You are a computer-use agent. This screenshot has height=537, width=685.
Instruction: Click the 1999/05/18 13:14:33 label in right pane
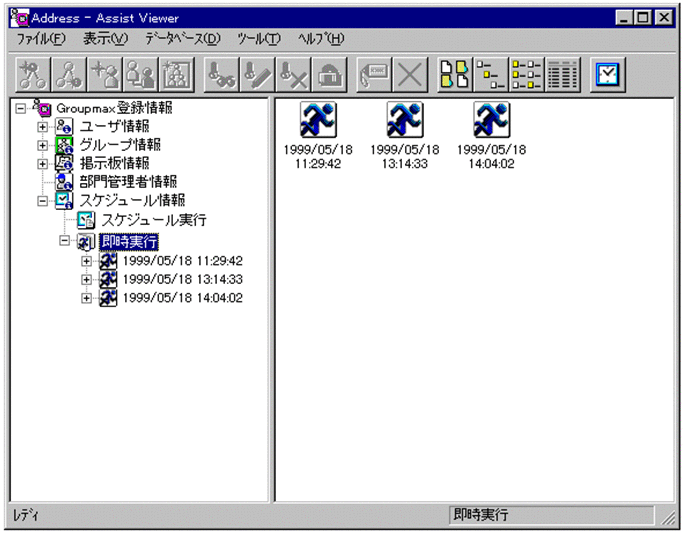tap(405, 156)
